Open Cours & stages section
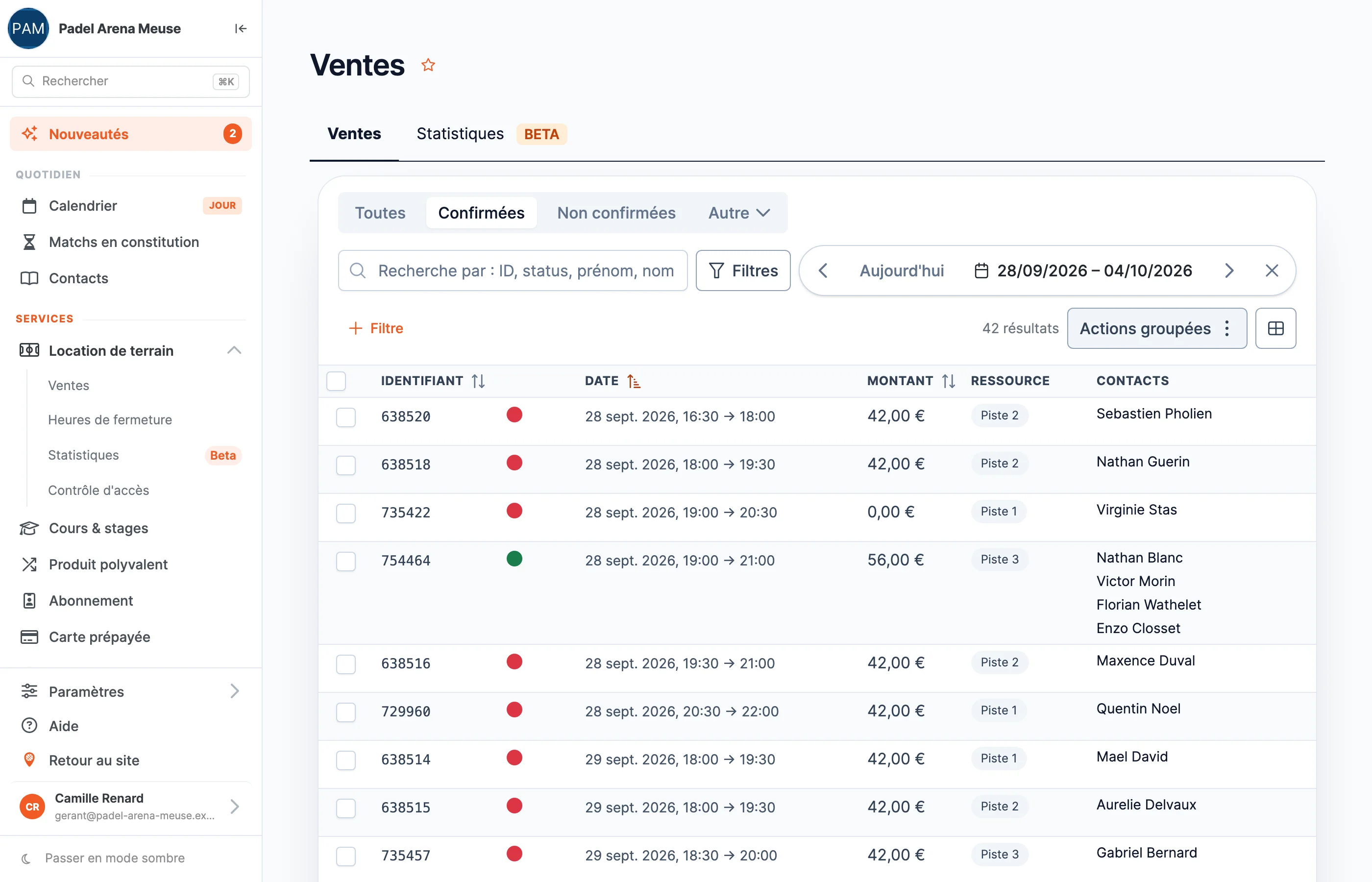This screenshot has height=882, width=1372. click(x=130, y=528)
